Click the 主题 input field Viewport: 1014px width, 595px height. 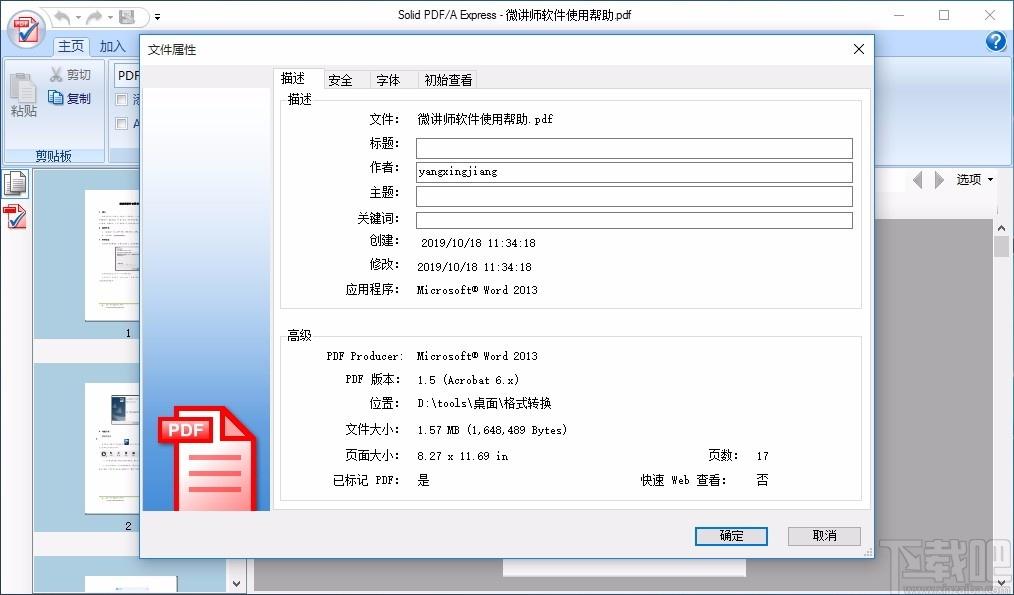click(x=634, y=196)
